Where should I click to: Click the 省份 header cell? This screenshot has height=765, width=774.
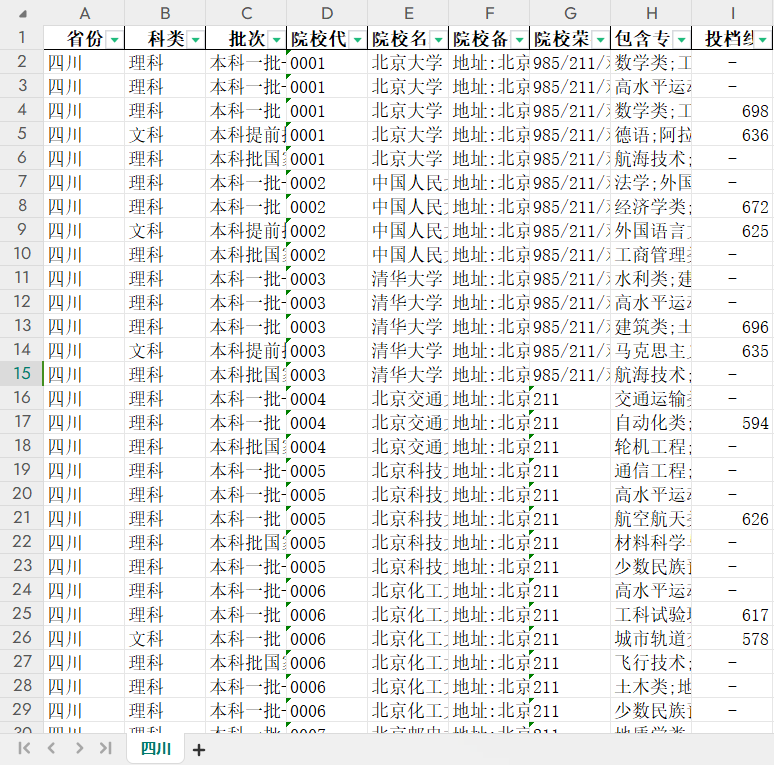84,38
